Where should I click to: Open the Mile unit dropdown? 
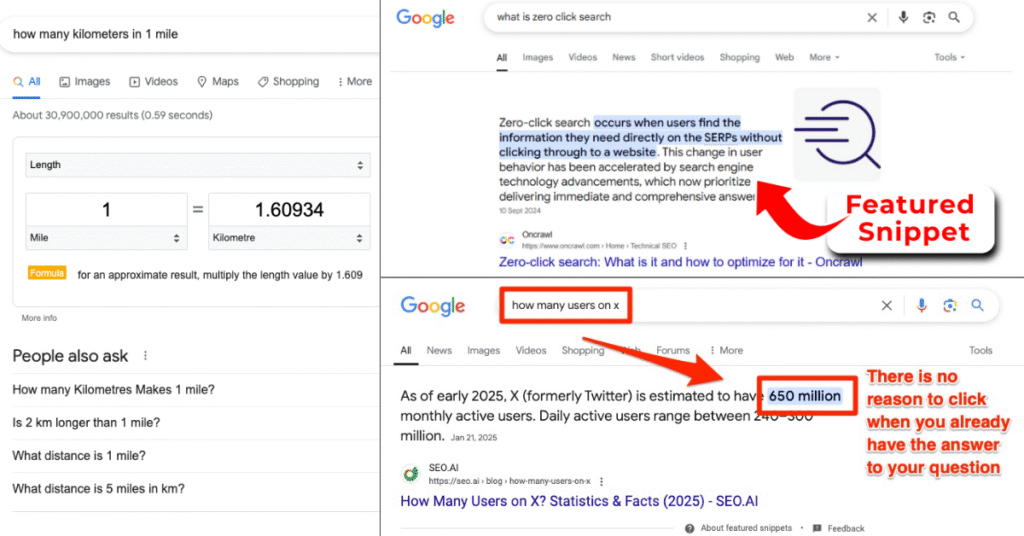point(106,238)
